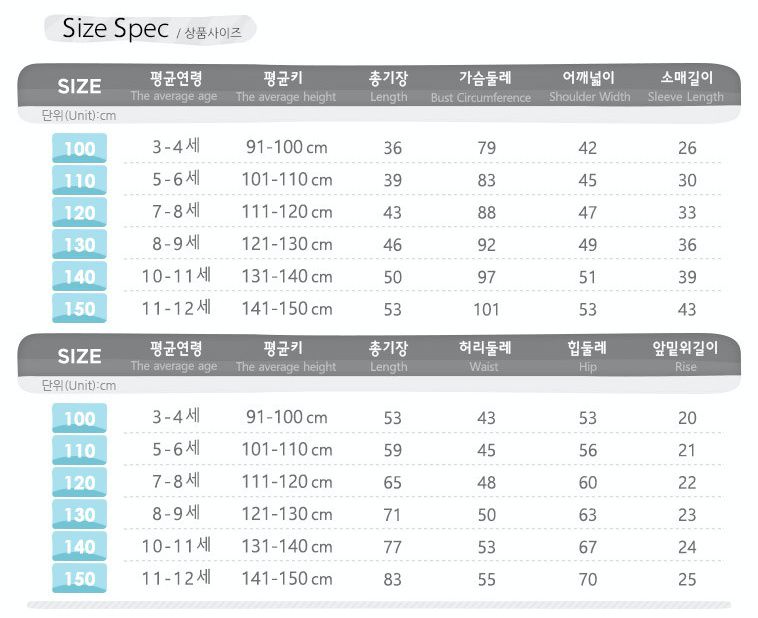
Task: Click the hip value 70
Action: coord(587,579)
